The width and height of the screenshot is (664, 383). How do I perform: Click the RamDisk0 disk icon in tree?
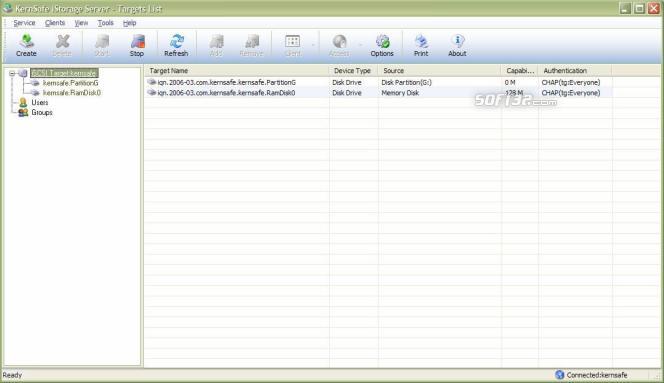coord(35,93)
